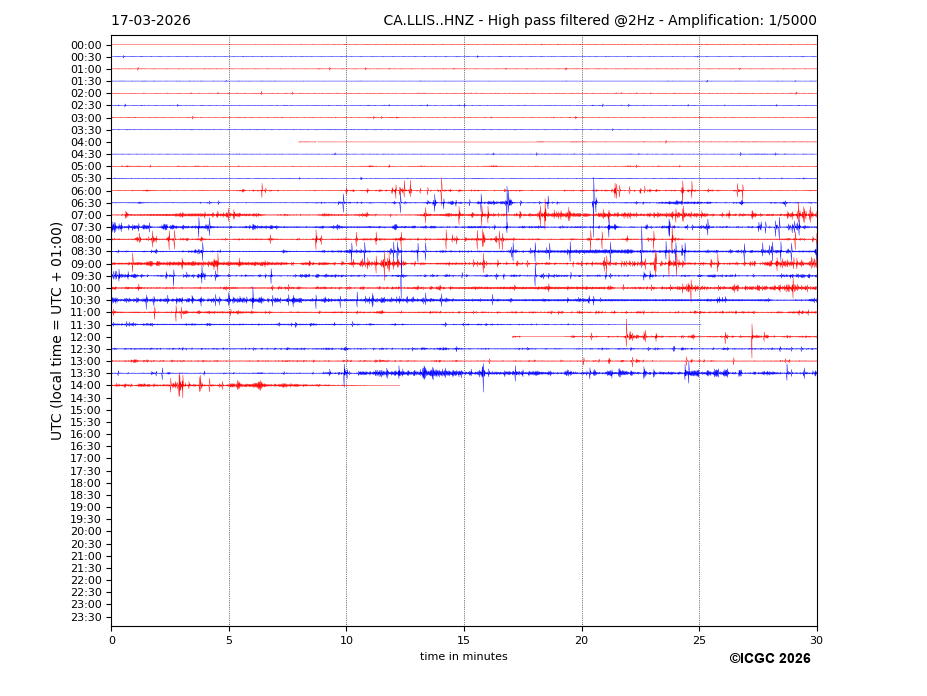This screenshot has height=696, width=927.
Task: Click the x-axis tick label 30
Action: [817, 640]
